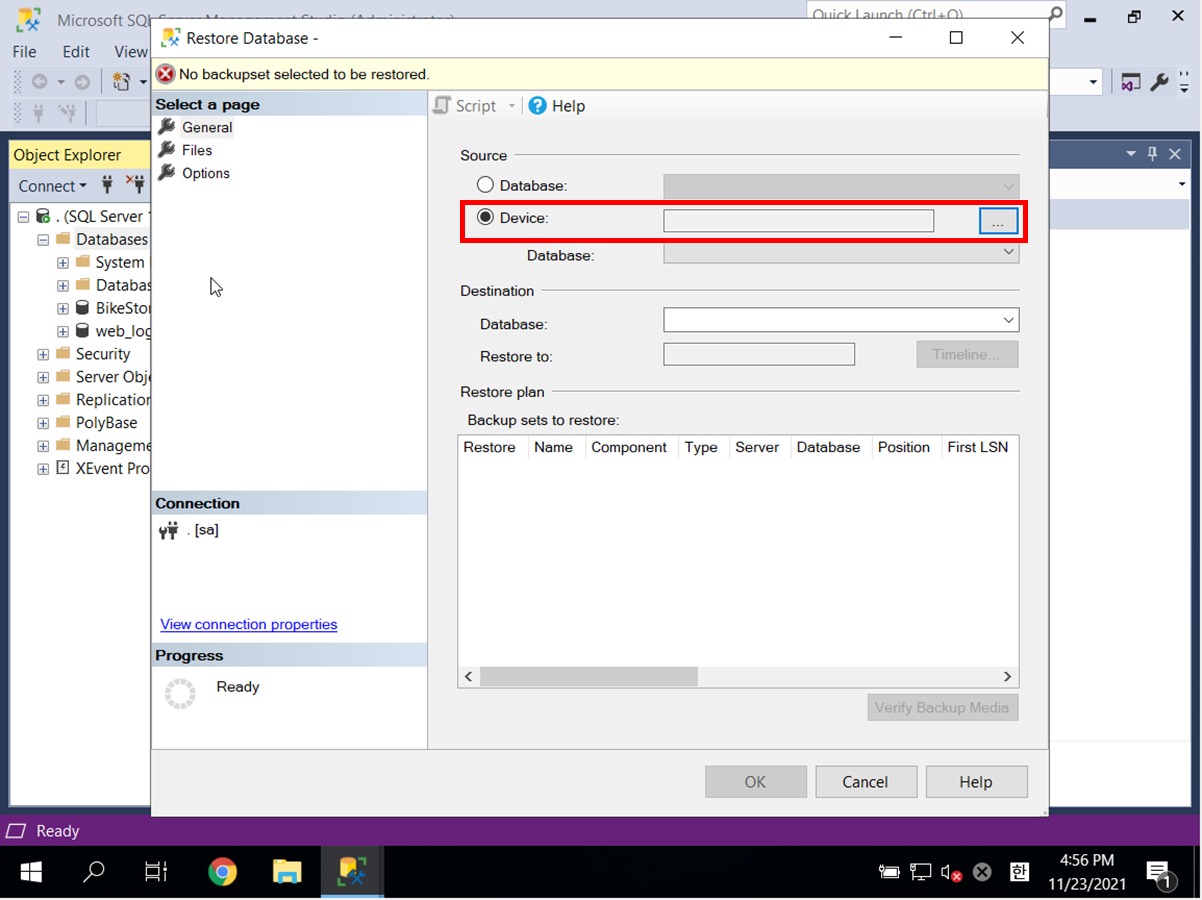Image resolution: width=1202 pixels, height=900 pixels.
Task: Collapse the SQL Server root node
Action: point(23,216)
